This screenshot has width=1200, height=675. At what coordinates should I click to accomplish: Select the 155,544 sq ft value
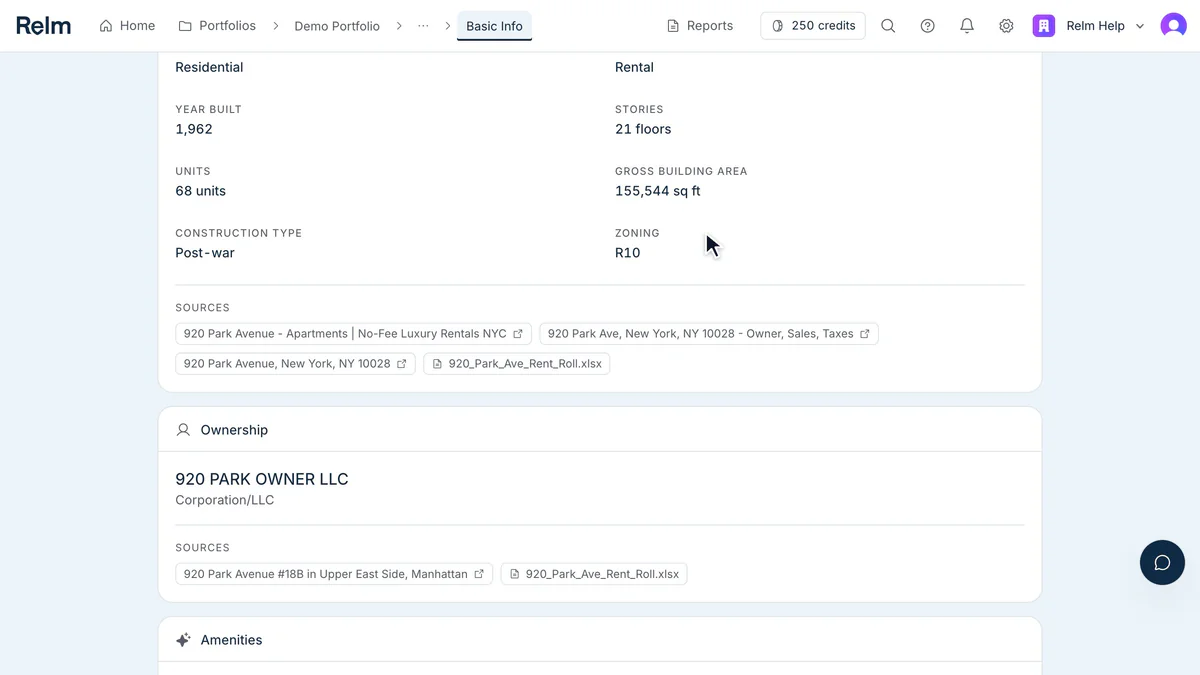coord(658,191)
